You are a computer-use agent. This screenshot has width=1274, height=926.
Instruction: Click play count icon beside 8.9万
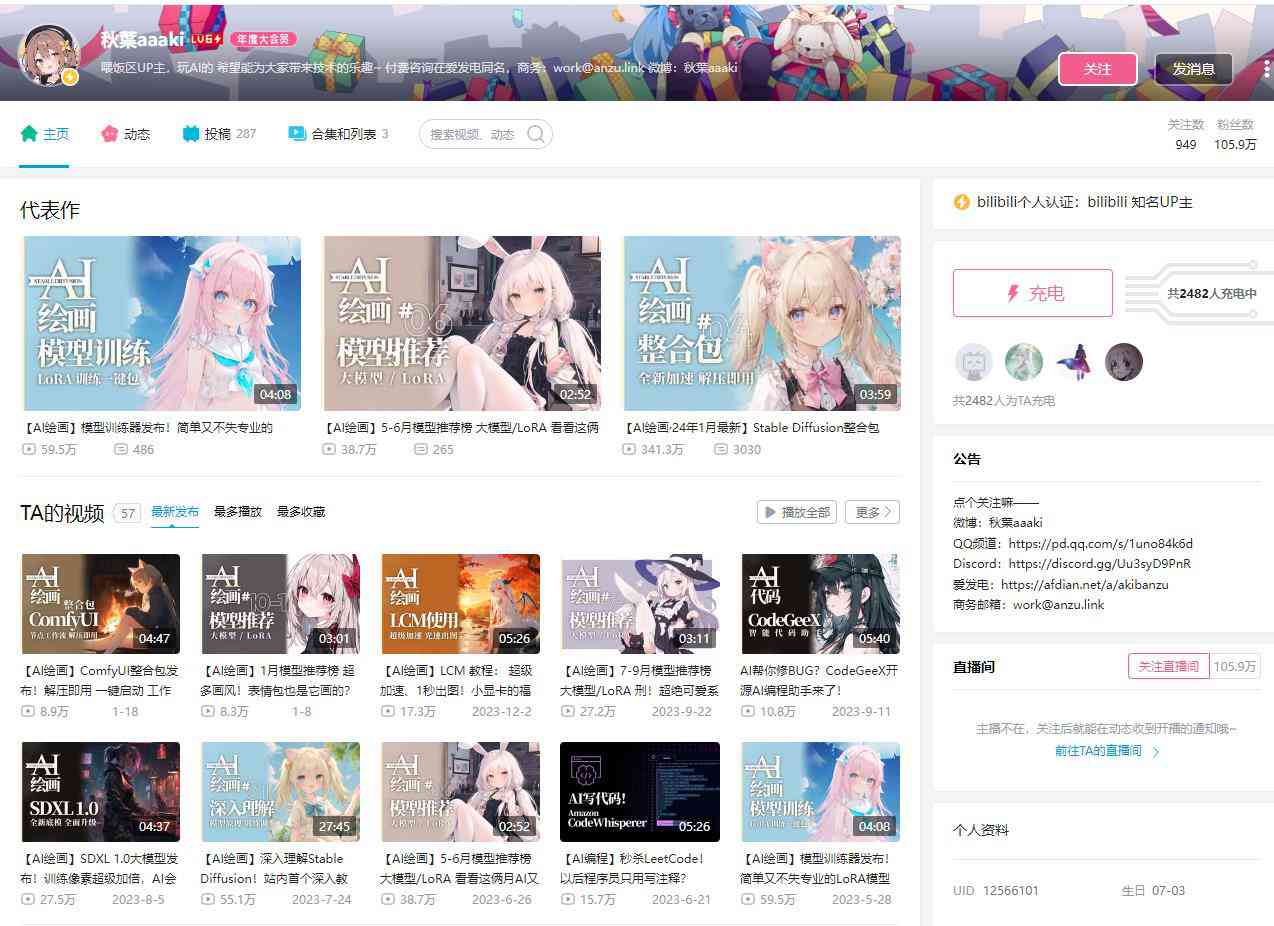pos(27,712)
